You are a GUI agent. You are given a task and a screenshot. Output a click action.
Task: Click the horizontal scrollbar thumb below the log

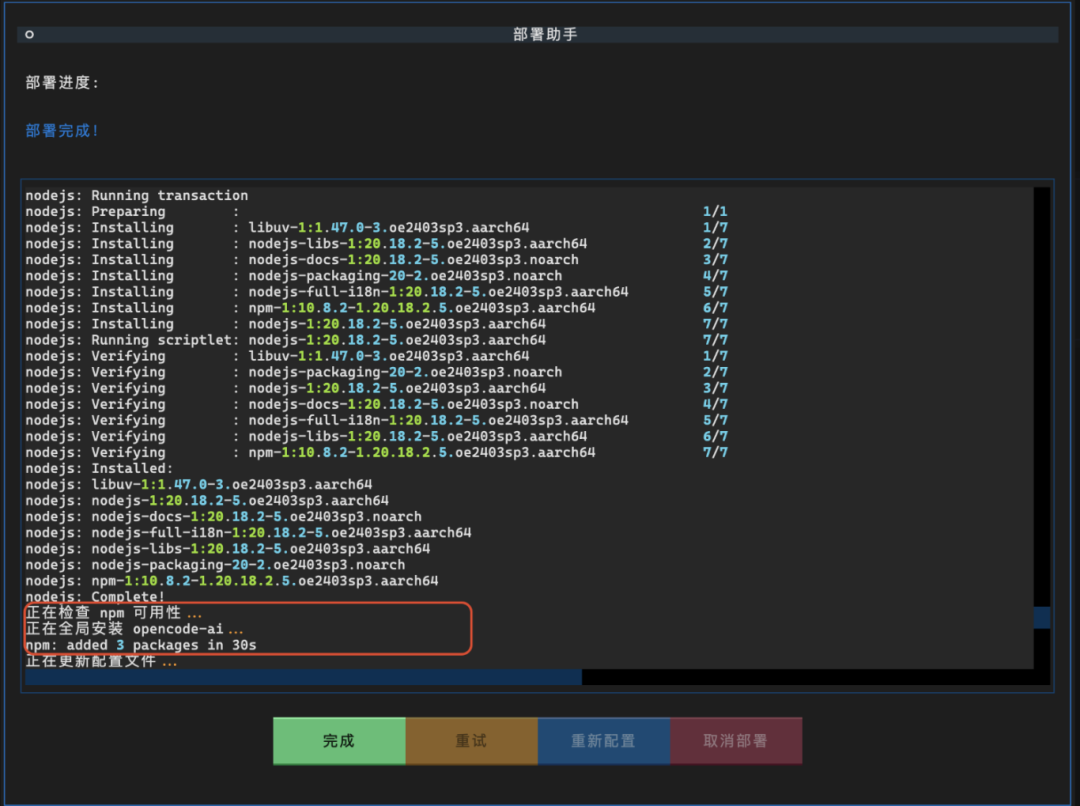point(303,677)
